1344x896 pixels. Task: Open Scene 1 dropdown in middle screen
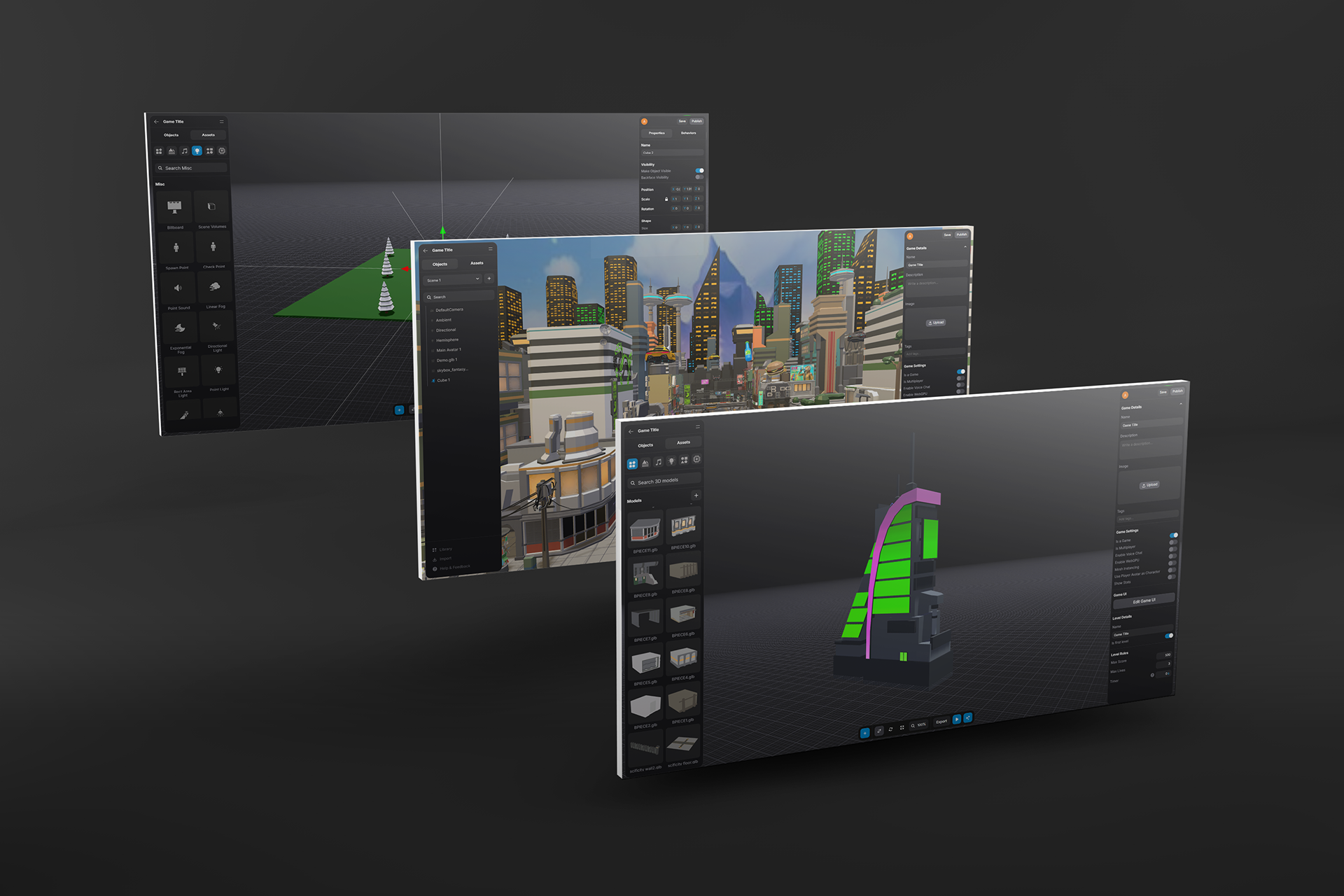pos(453,279)
